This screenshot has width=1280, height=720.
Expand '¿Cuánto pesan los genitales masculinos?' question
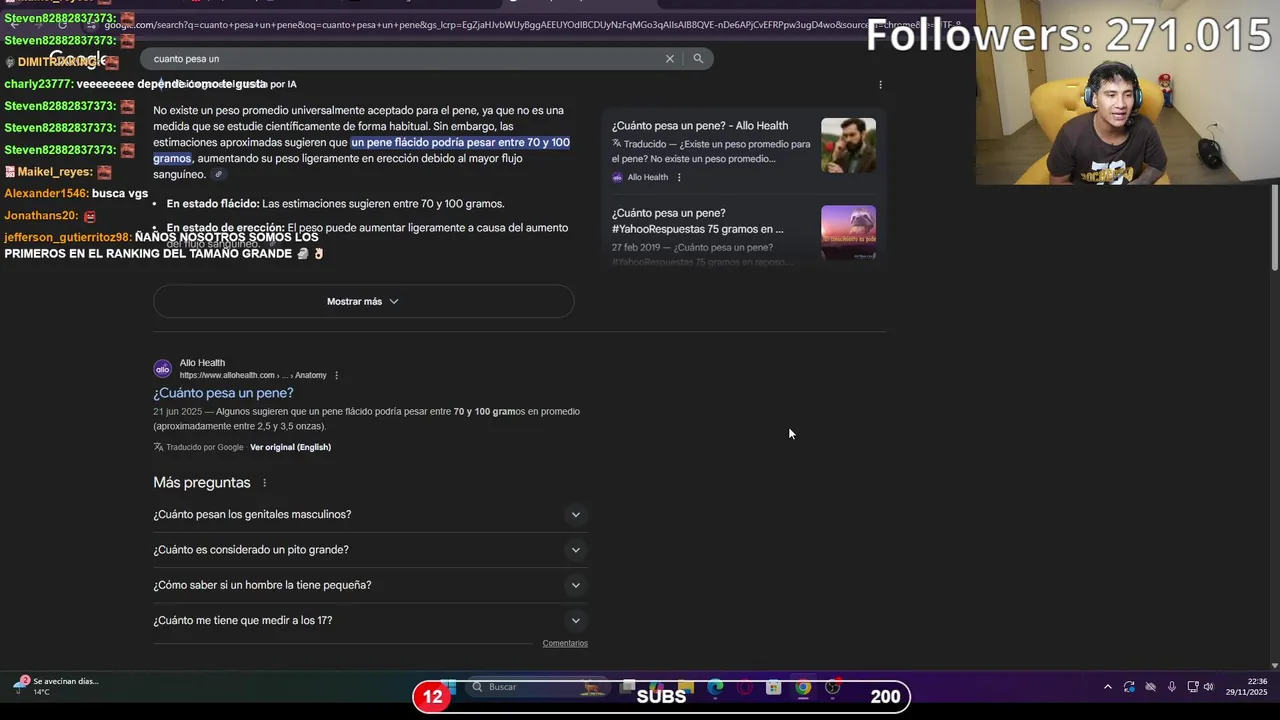(x=370, y=514)
